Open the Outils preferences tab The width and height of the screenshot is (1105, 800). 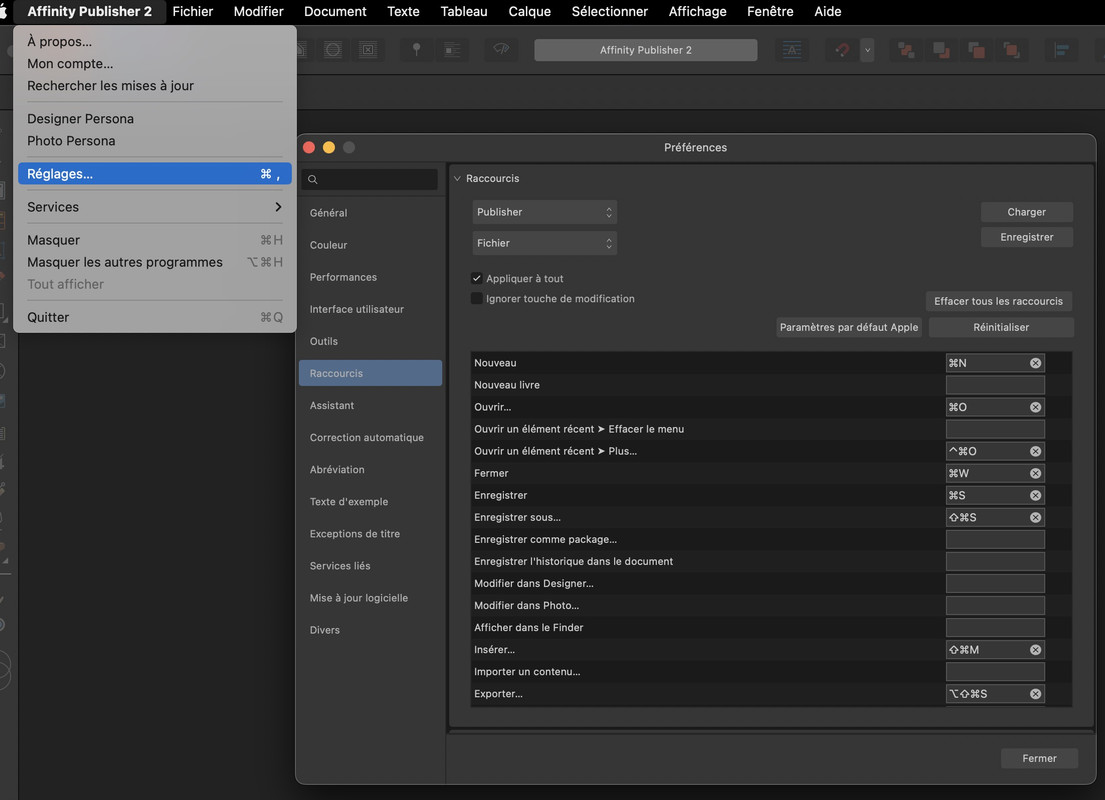click(x=370, y=341)
